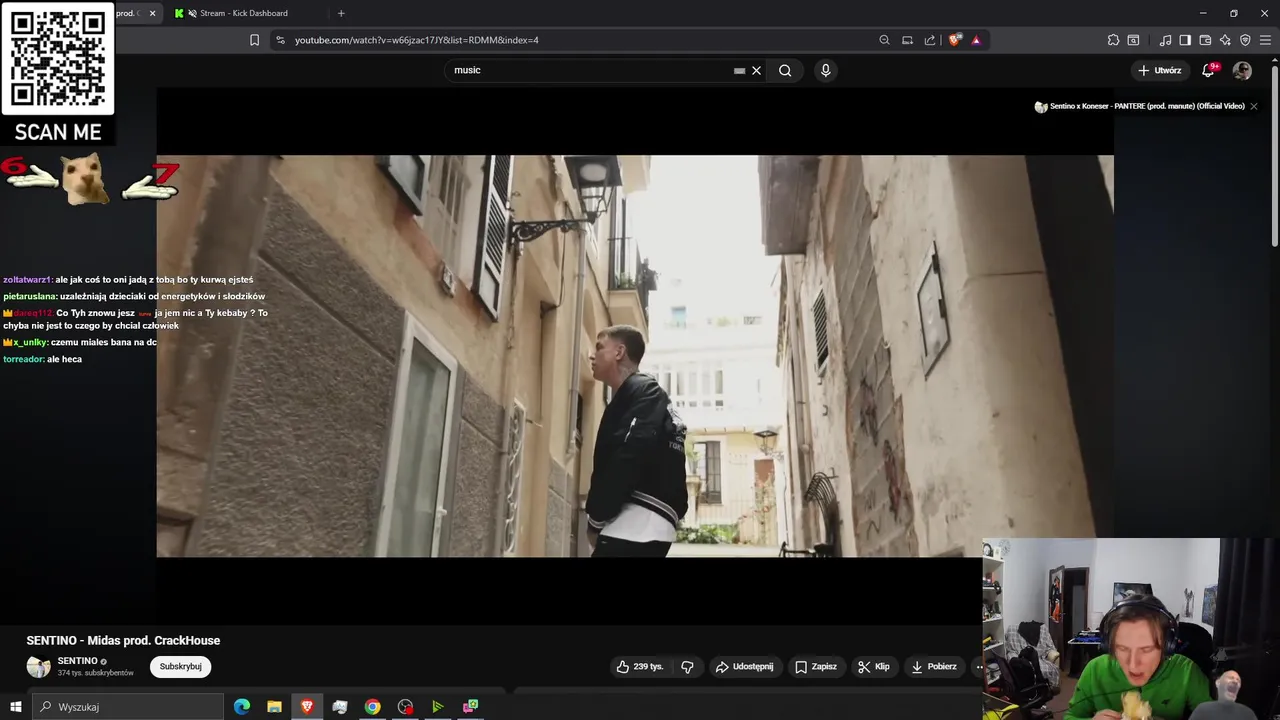Open Leo AI sparkle icon
Image resolution: width=1280 pixels, height=720 pixels.
(x=1225, y=40)
